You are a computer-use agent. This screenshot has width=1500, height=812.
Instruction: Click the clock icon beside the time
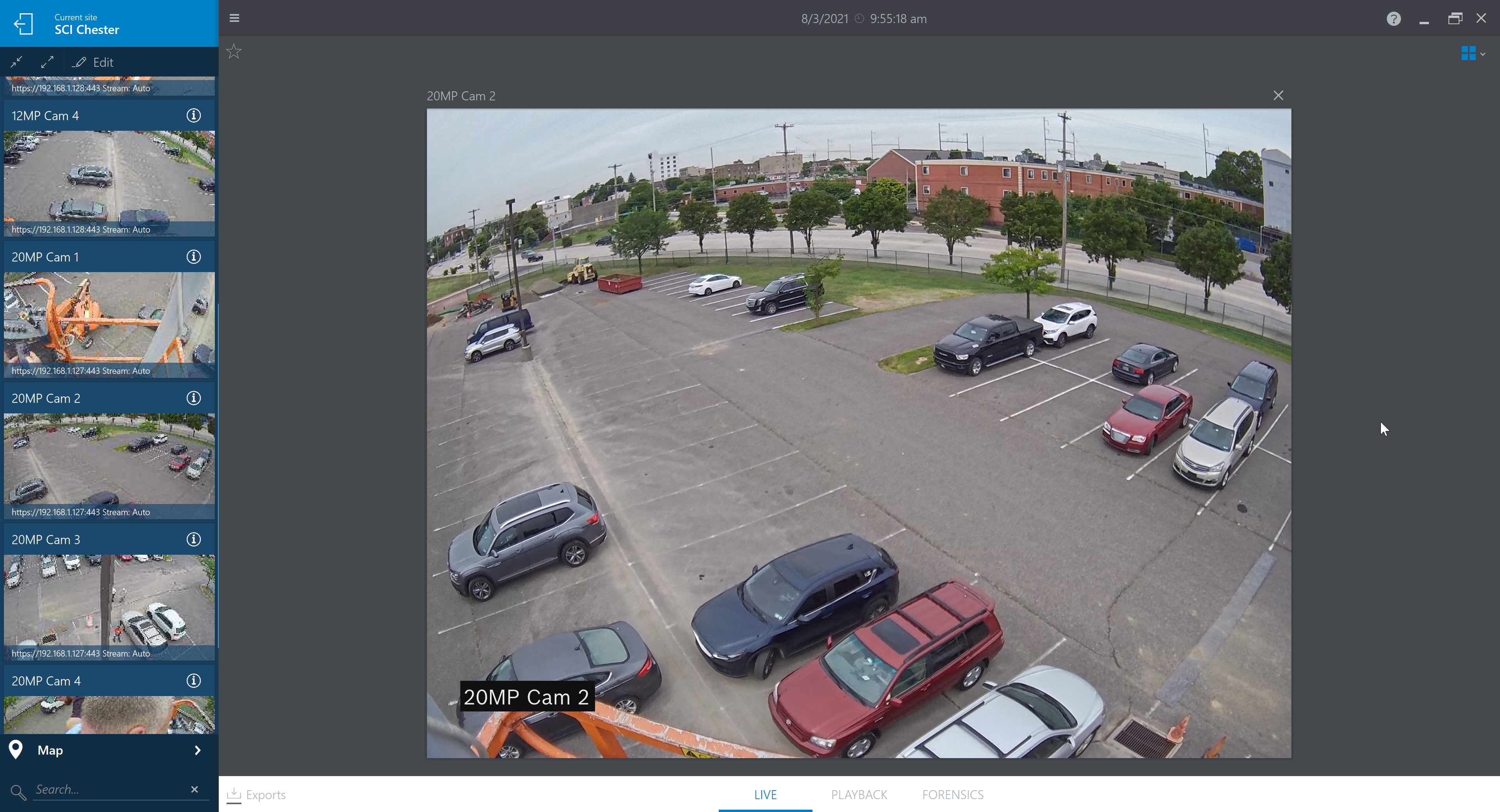[859, 19]
